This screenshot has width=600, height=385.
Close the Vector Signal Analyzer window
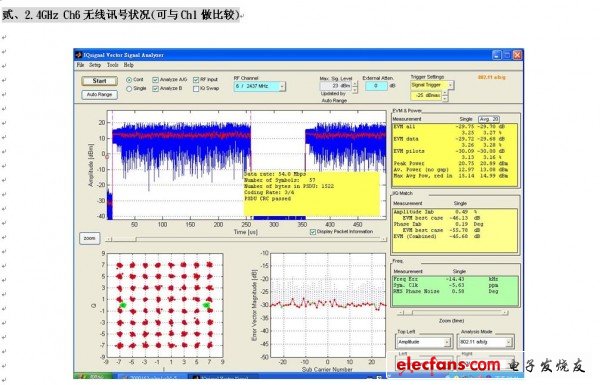(517, 55)
